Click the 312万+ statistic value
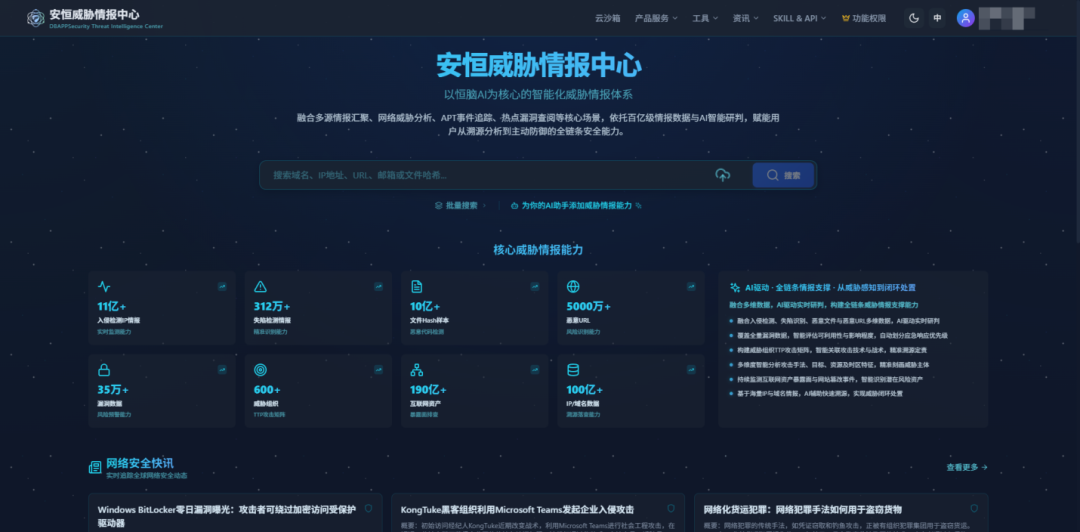Screen dimensions: 1080x532 (272, 307)
